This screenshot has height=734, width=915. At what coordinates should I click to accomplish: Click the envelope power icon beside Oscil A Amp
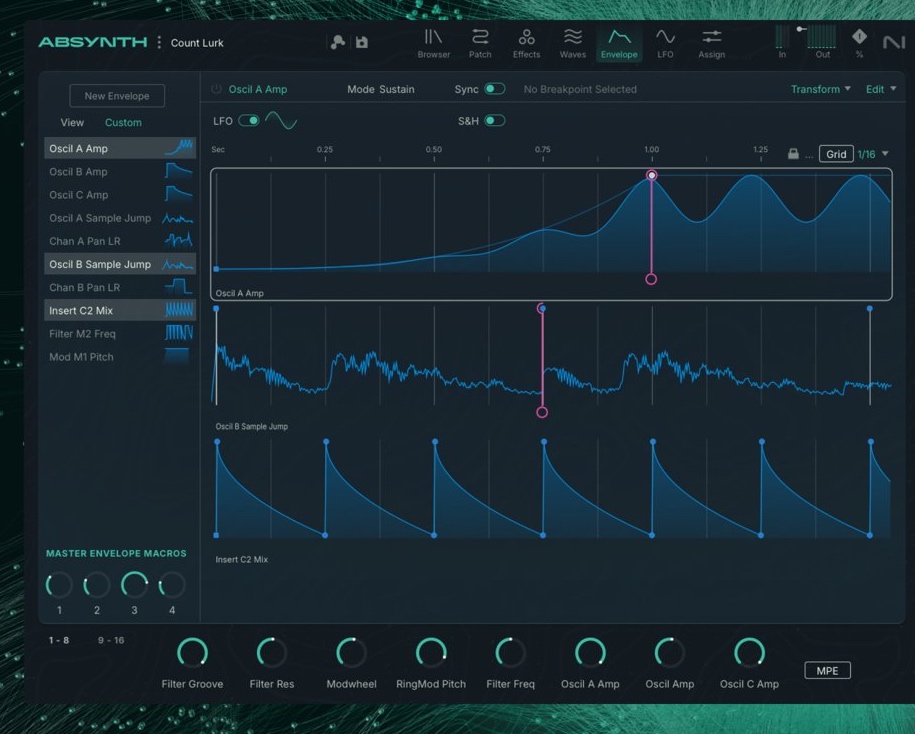pos(216,89)
